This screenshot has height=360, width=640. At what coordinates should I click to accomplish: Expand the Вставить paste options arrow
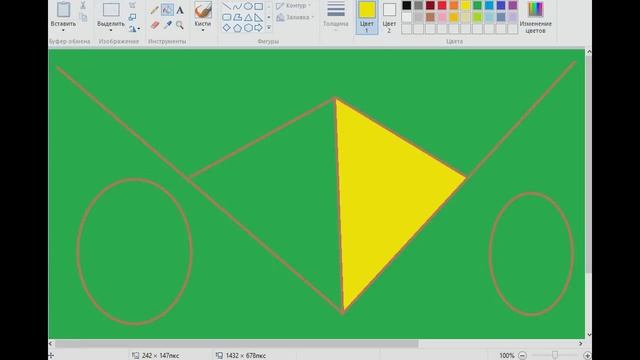point(63,31)
